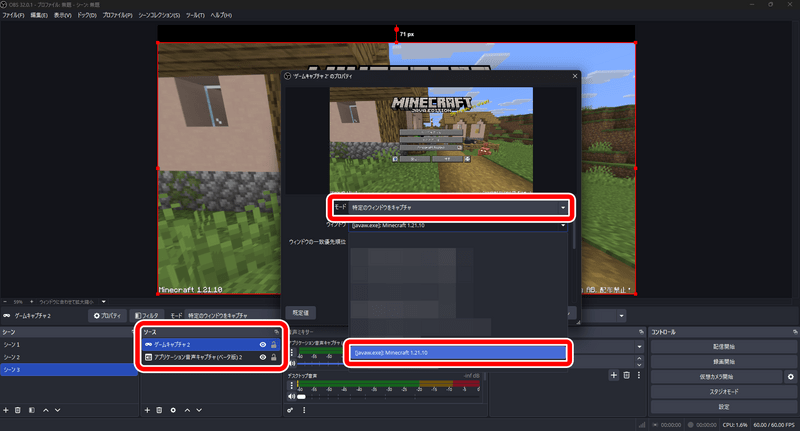Move scene up in Scenes dock
This screenshot has height=431, width=800.
coord(46,410)
